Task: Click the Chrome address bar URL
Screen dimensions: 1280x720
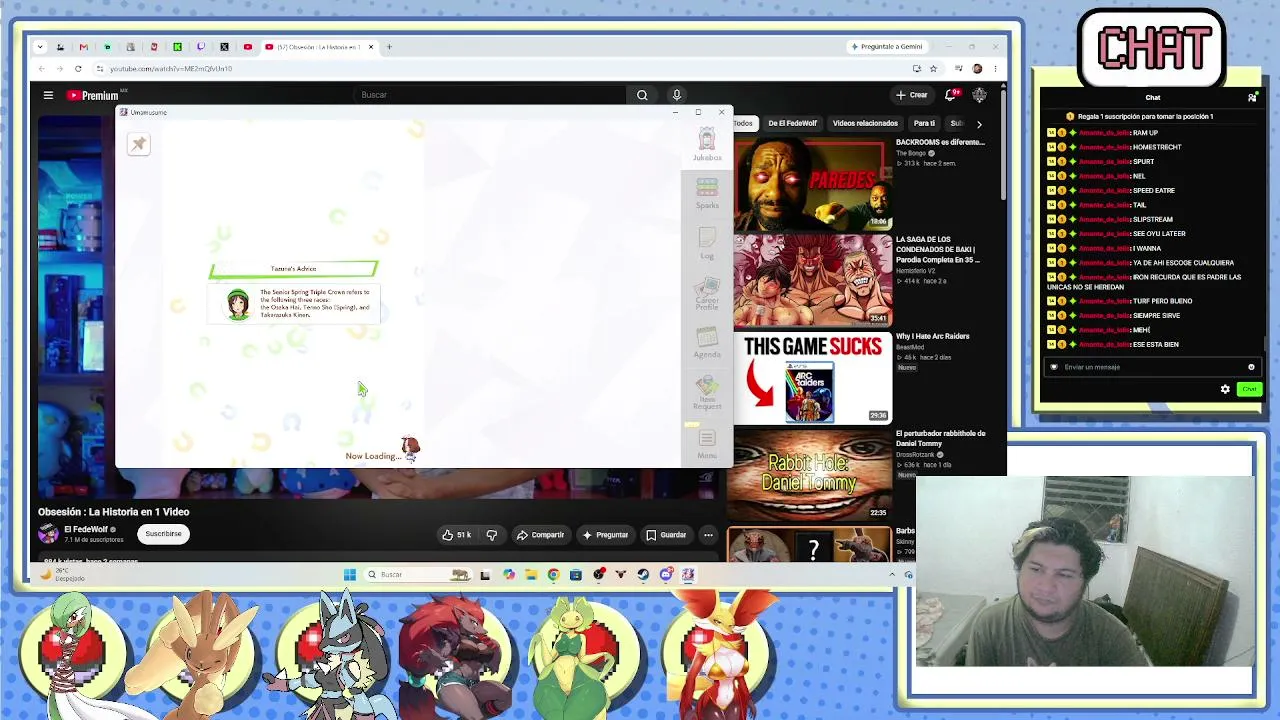Action: tap(171, 69)
